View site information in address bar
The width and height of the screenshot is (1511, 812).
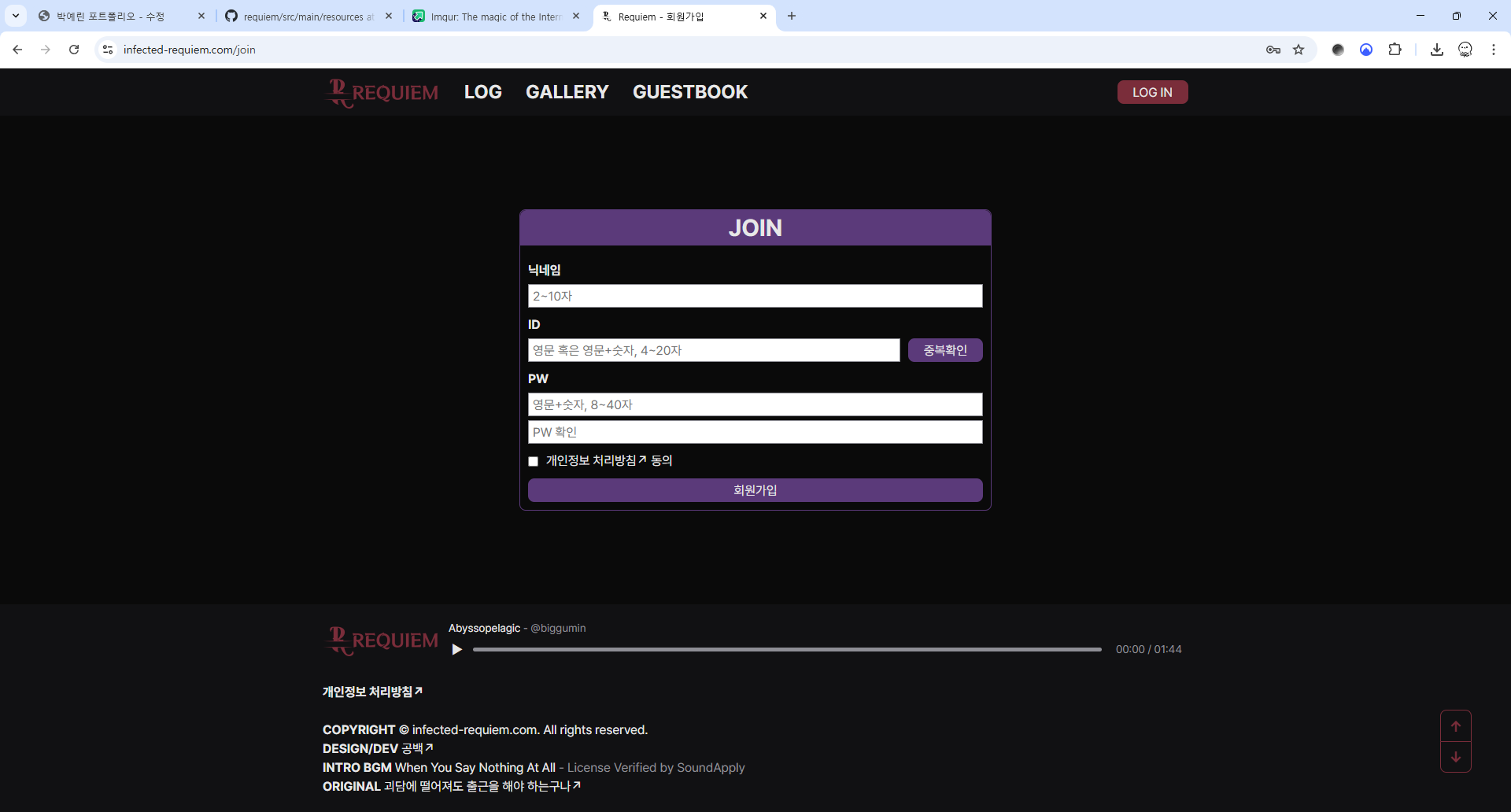tap(108, 50)
